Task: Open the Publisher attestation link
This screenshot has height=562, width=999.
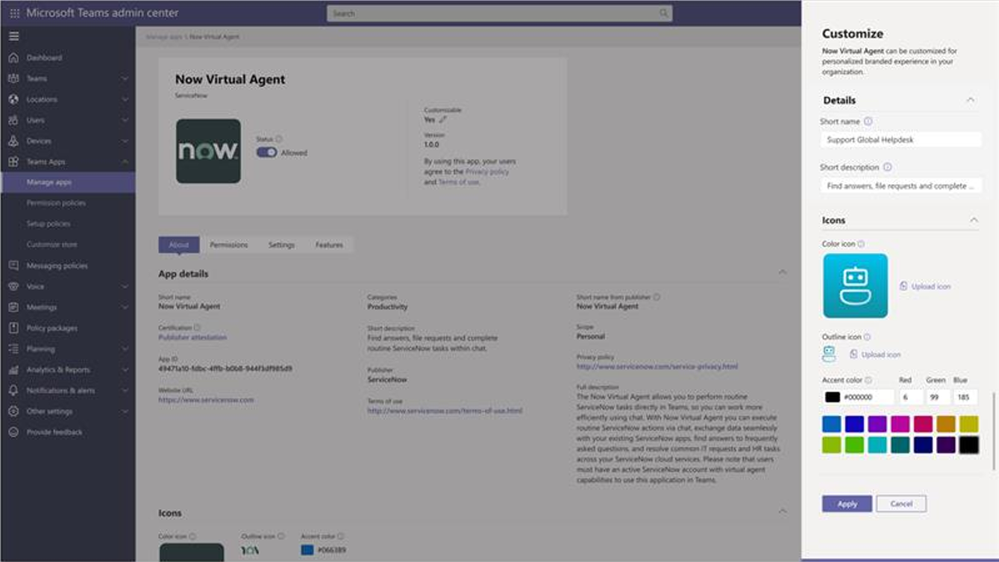Action: [192, 338]
